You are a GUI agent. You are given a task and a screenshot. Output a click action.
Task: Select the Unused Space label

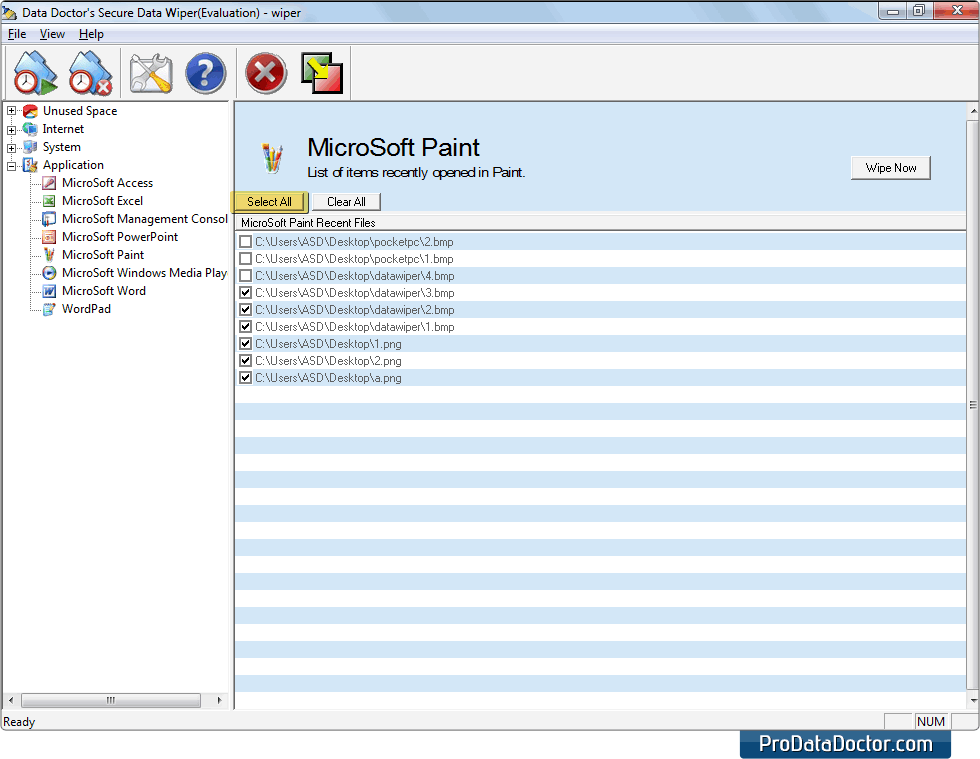(80, 111)
